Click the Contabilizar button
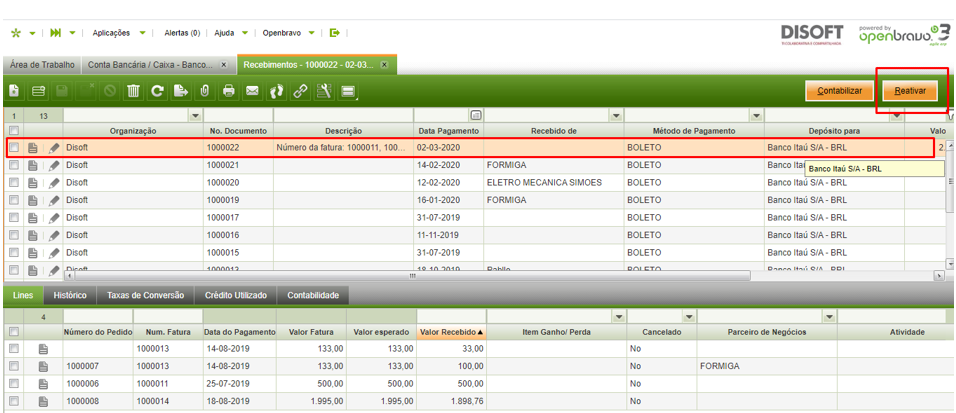This screenshot has width=956, height=413. pos(839,91)
